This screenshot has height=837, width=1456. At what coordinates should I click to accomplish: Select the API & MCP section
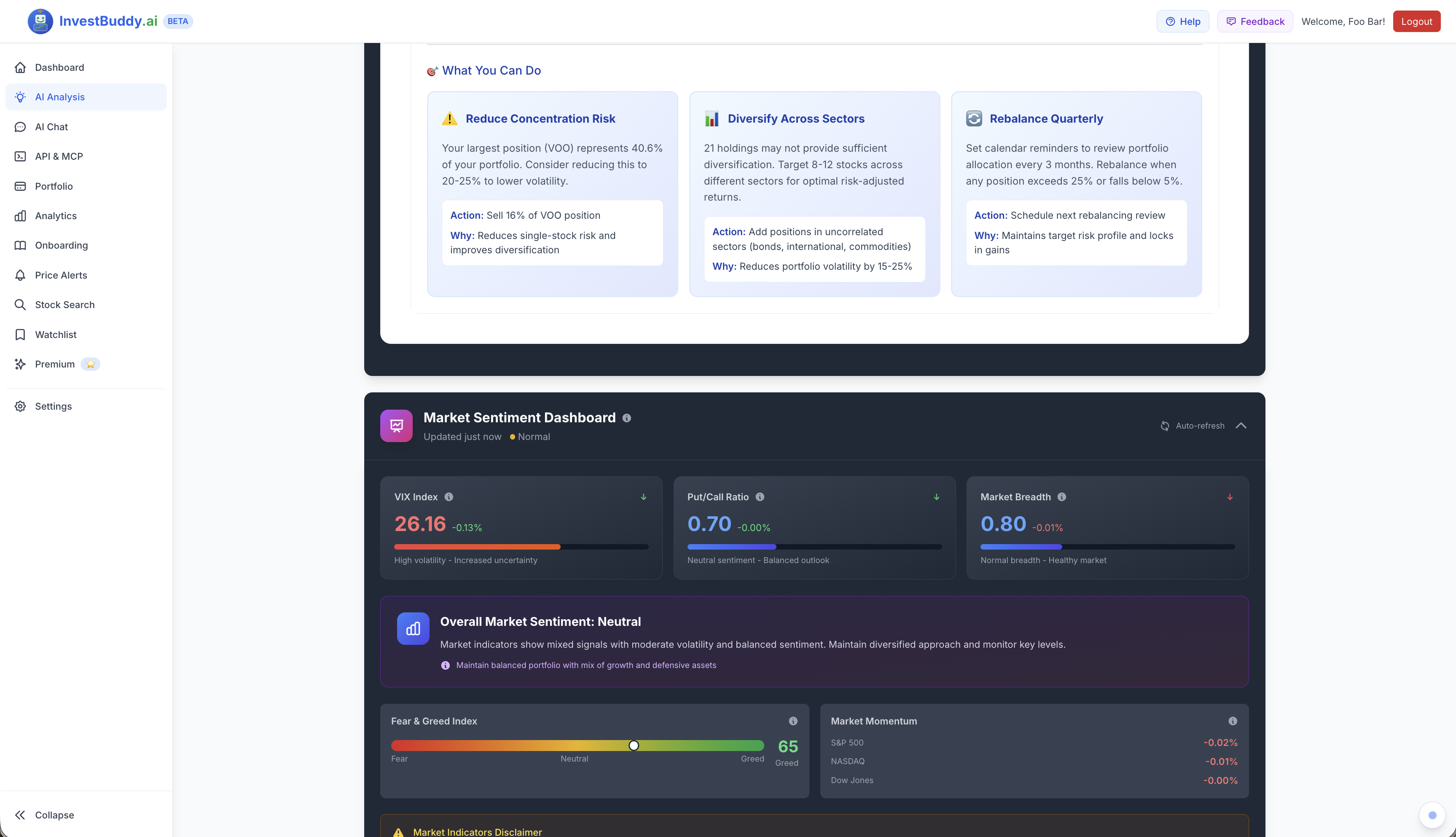60,156
